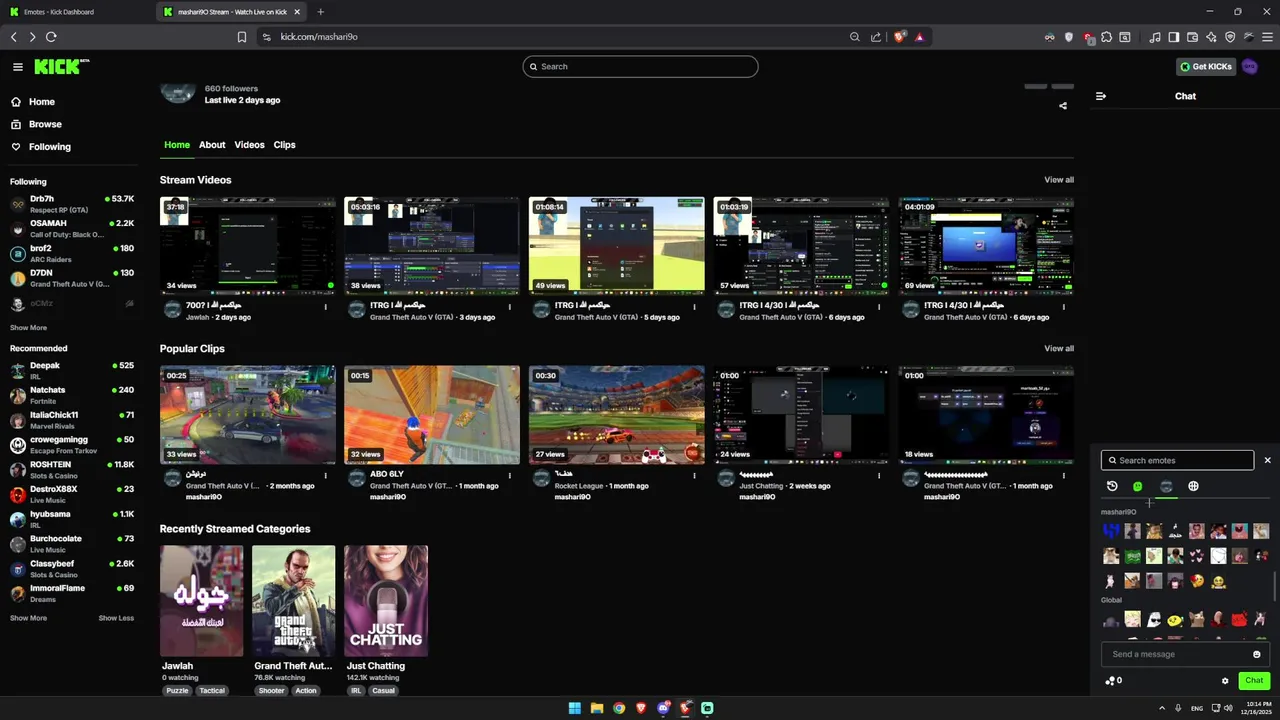
Task: Select the mashari9O channel emotes tab
Action: coord(1166,486)
